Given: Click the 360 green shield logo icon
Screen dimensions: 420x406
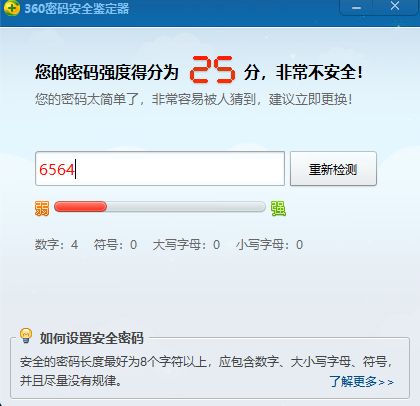Looking at the screenshot, I should tap(12, 8).
